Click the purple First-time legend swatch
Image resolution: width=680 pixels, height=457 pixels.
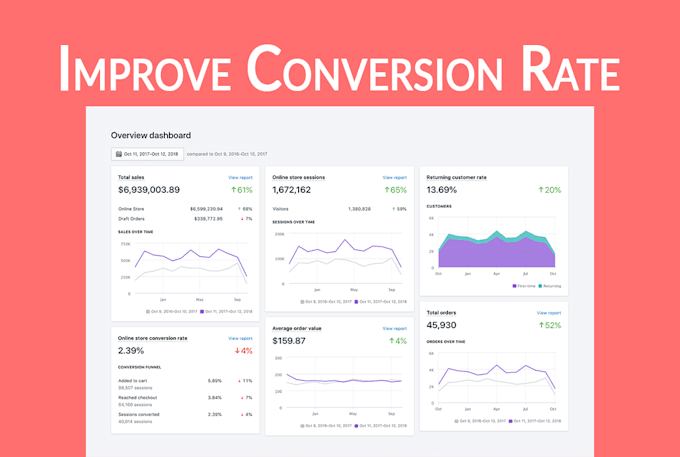tap(514, 286)
